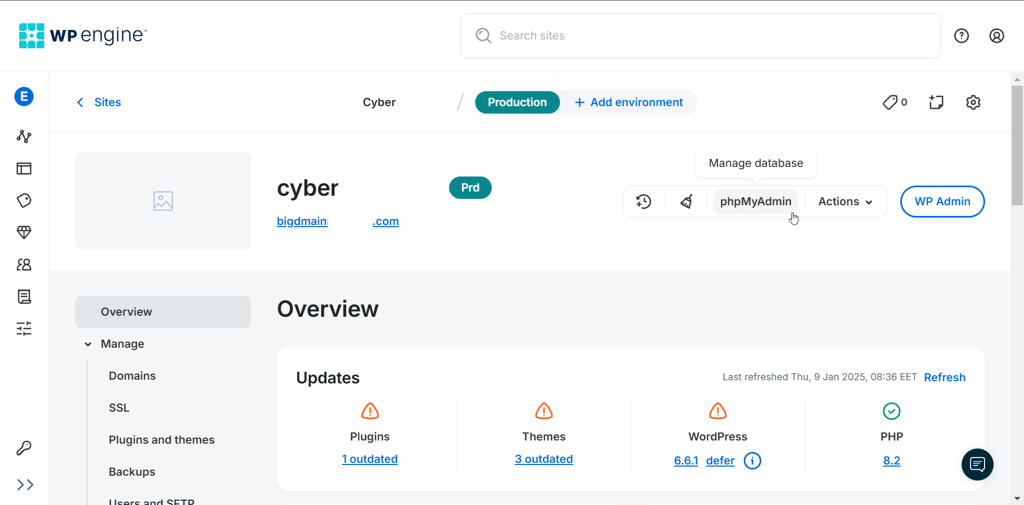
Task: Open the billing receipt icon in sidebar
Action: 24,297
